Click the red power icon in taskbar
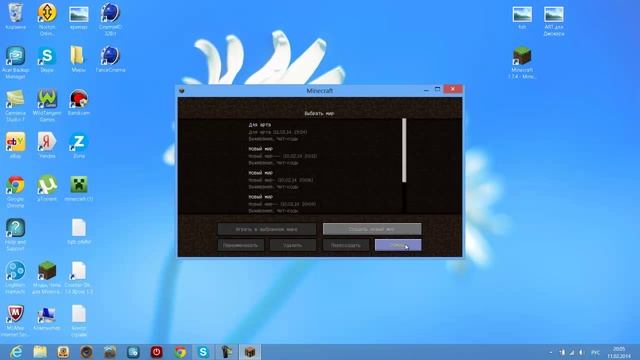640x360 pixels. 156,352
